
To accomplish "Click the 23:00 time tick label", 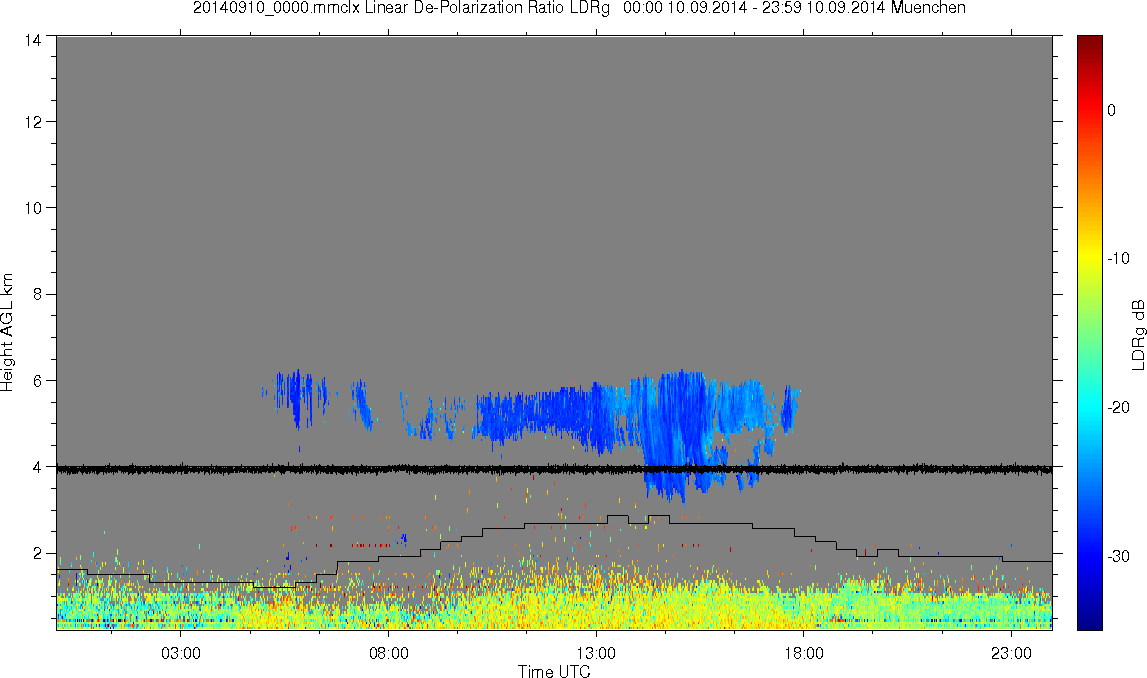I will (x=1012, y=653).
